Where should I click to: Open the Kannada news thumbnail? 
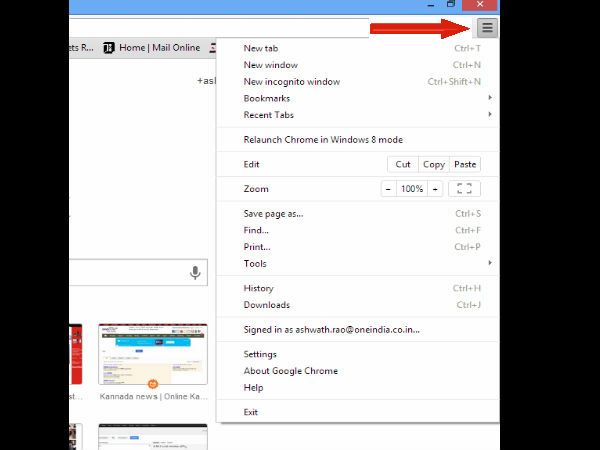coord(152,355)
